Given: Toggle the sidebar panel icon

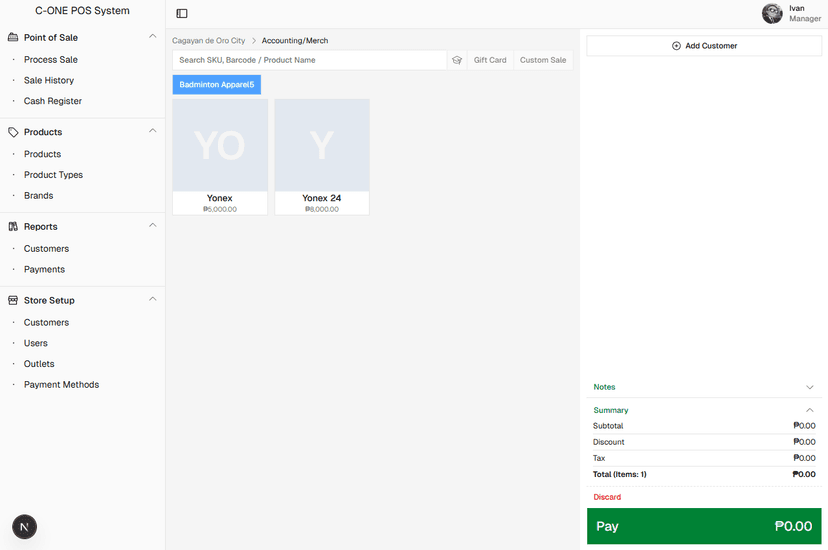Looking at the screenshot, I should point(182,13).
